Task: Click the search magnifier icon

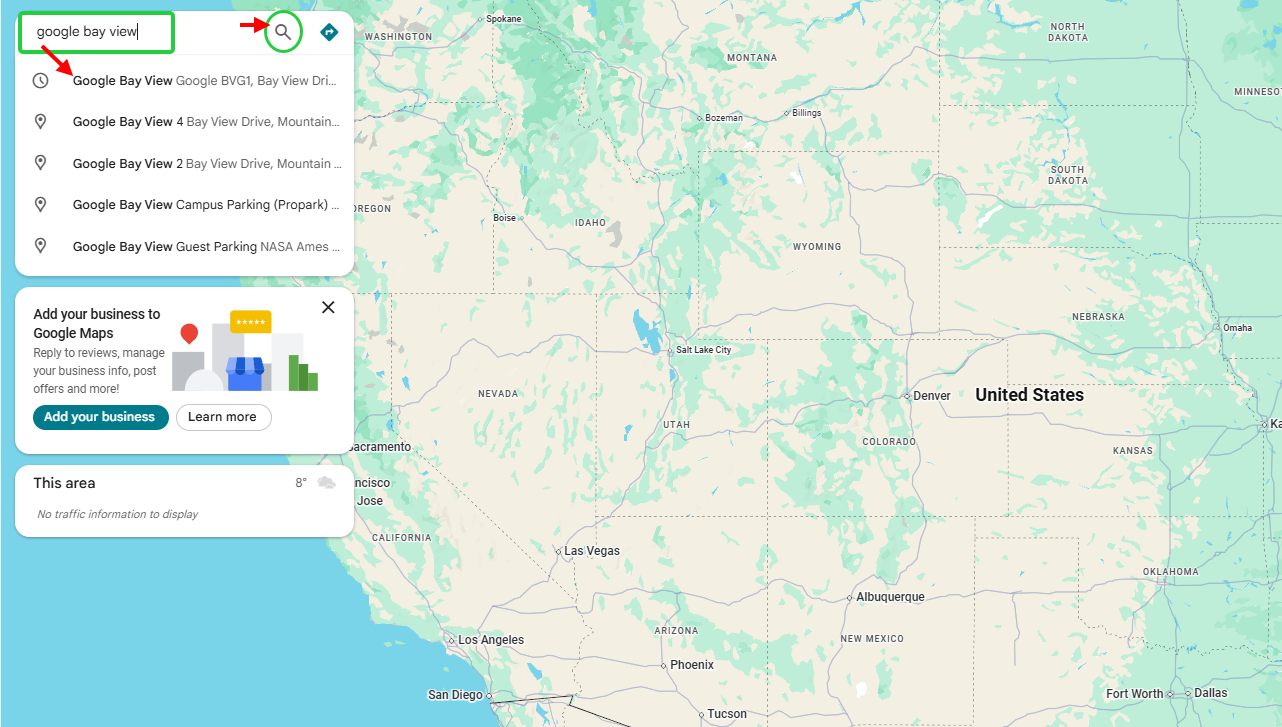Action: click(x=283, y=31)
